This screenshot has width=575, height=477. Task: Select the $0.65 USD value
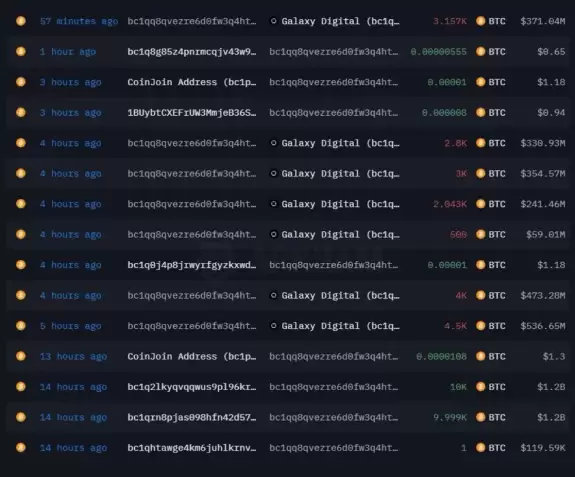551,52
